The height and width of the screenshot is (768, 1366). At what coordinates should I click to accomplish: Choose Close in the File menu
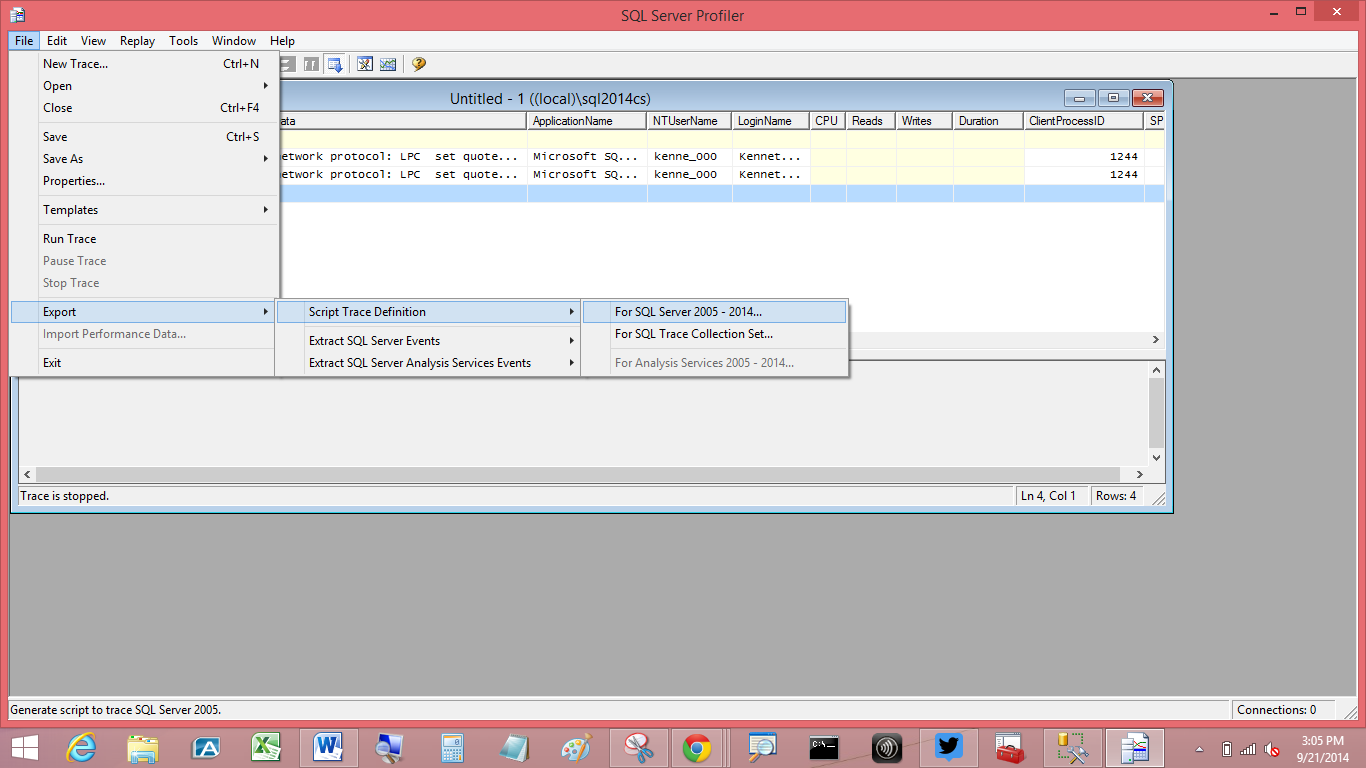[144, 108]
